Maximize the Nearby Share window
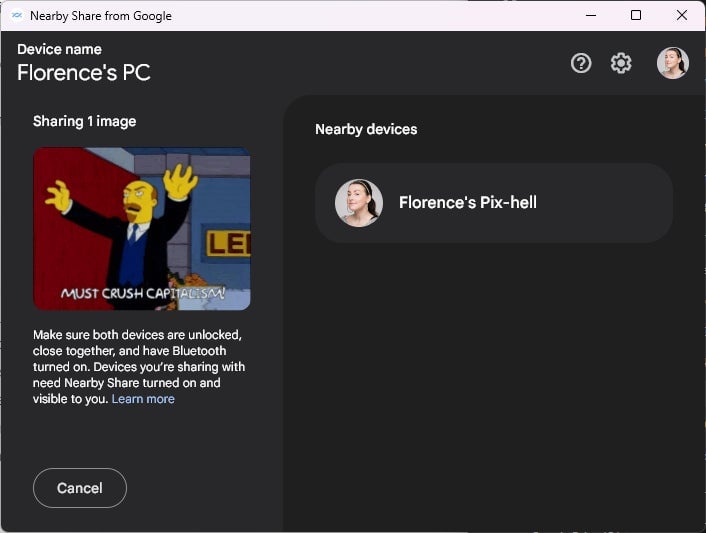 click(x=636, y=15)
